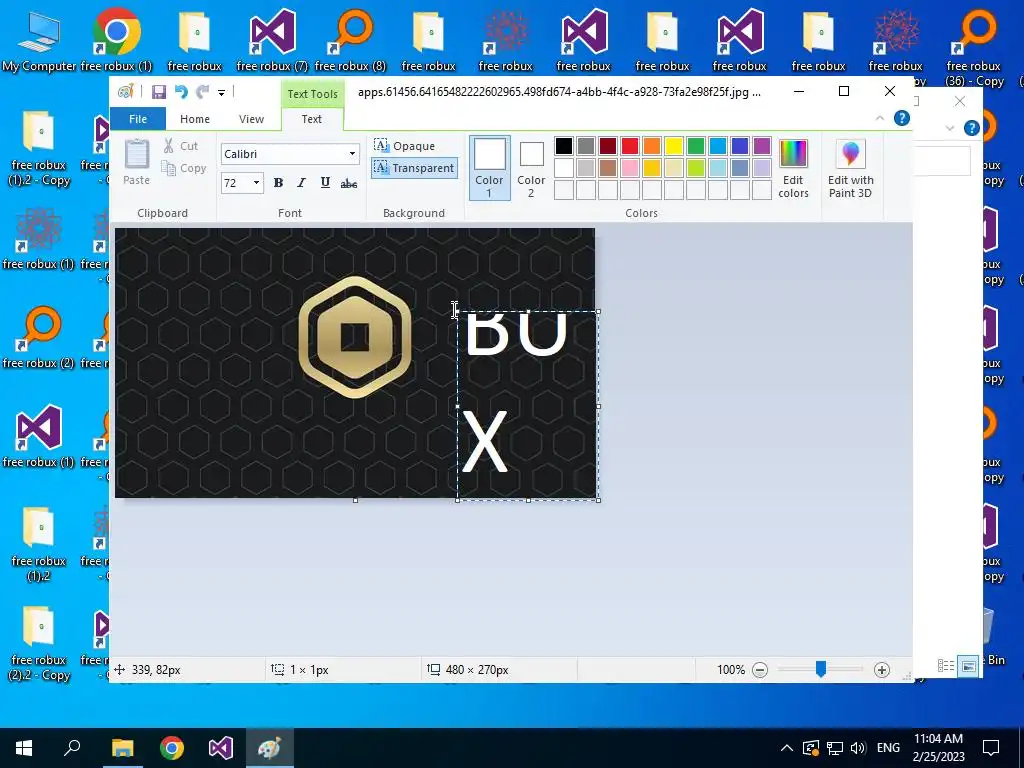Toggle Italic text formatting
This screenshot has width=1024, height=768.
pyautogui.click(x=301, y=183)
